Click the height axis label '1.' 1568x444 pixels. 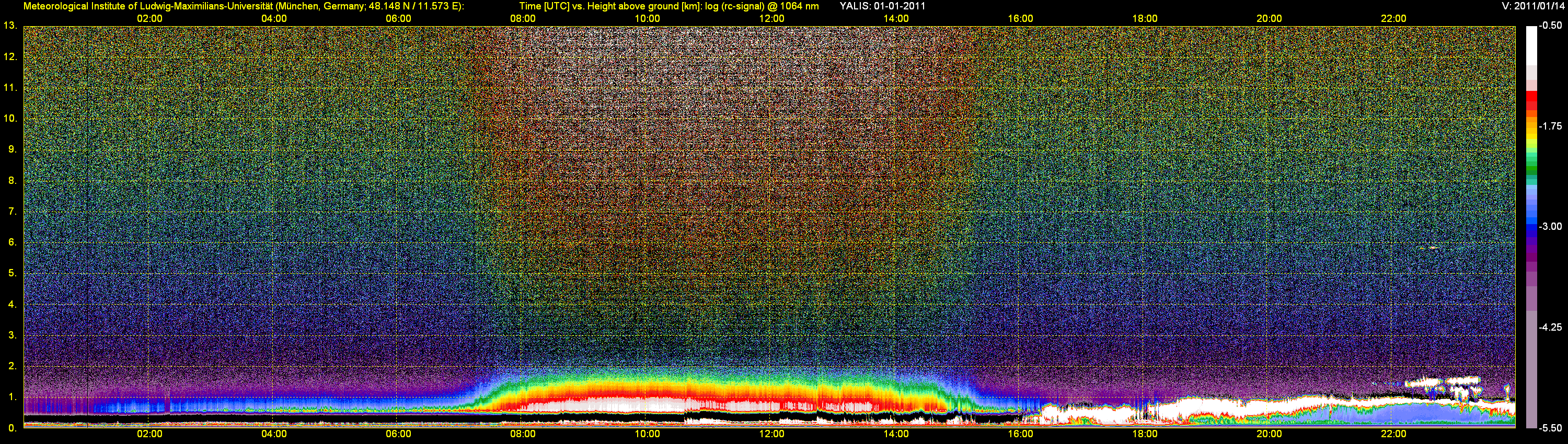tap(13, 396)
